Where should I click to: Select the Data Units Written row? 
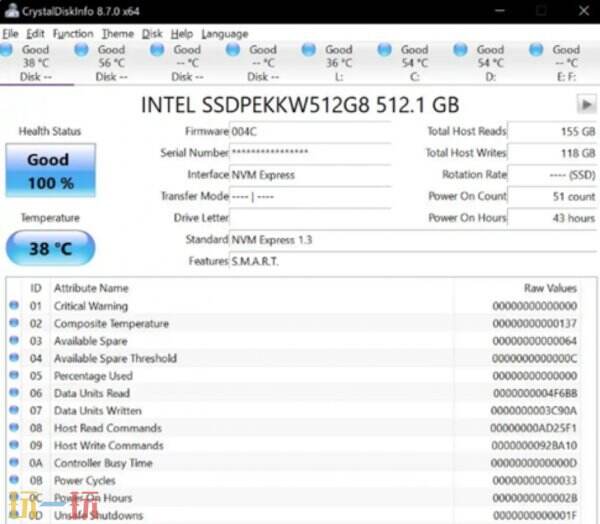(294, 411)
